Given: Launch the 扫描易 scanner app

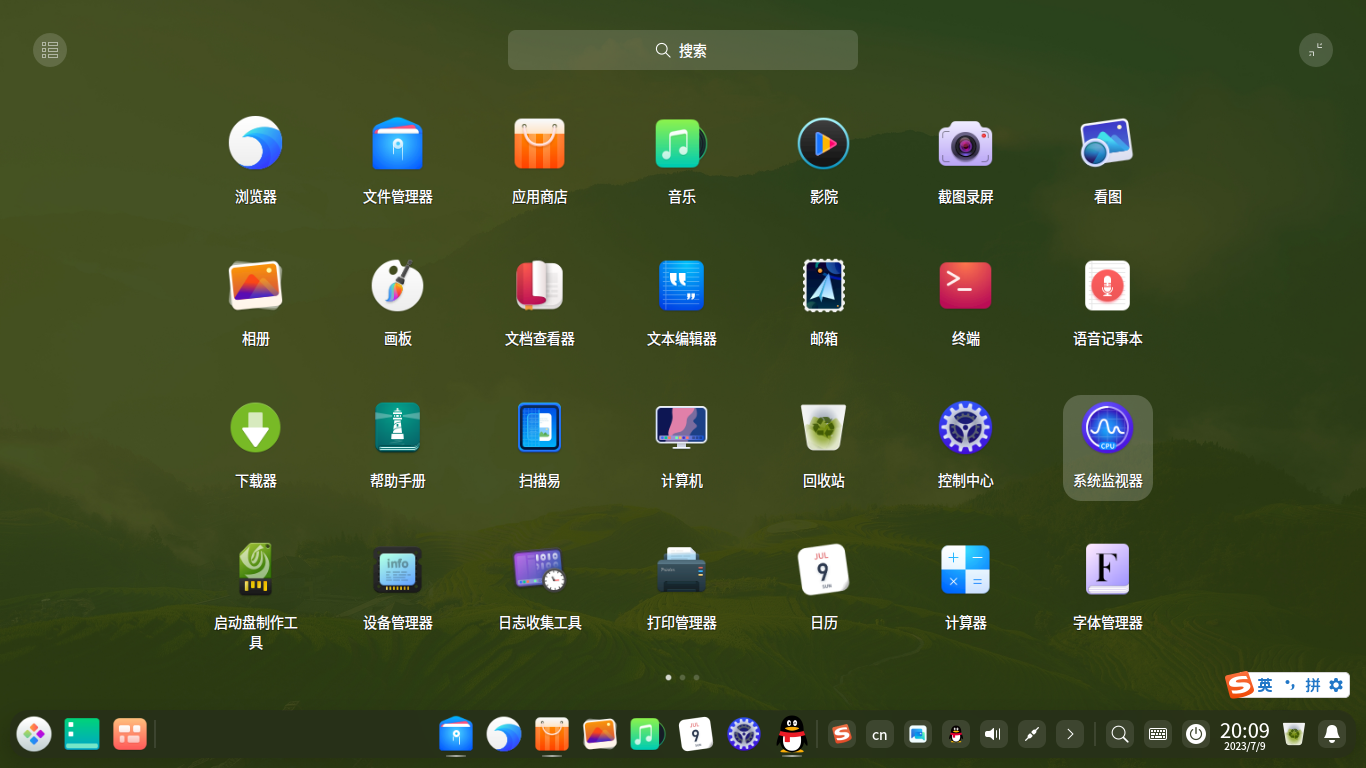Looking at the screenshot, I should pyautogui.click(x=539, y=428).
